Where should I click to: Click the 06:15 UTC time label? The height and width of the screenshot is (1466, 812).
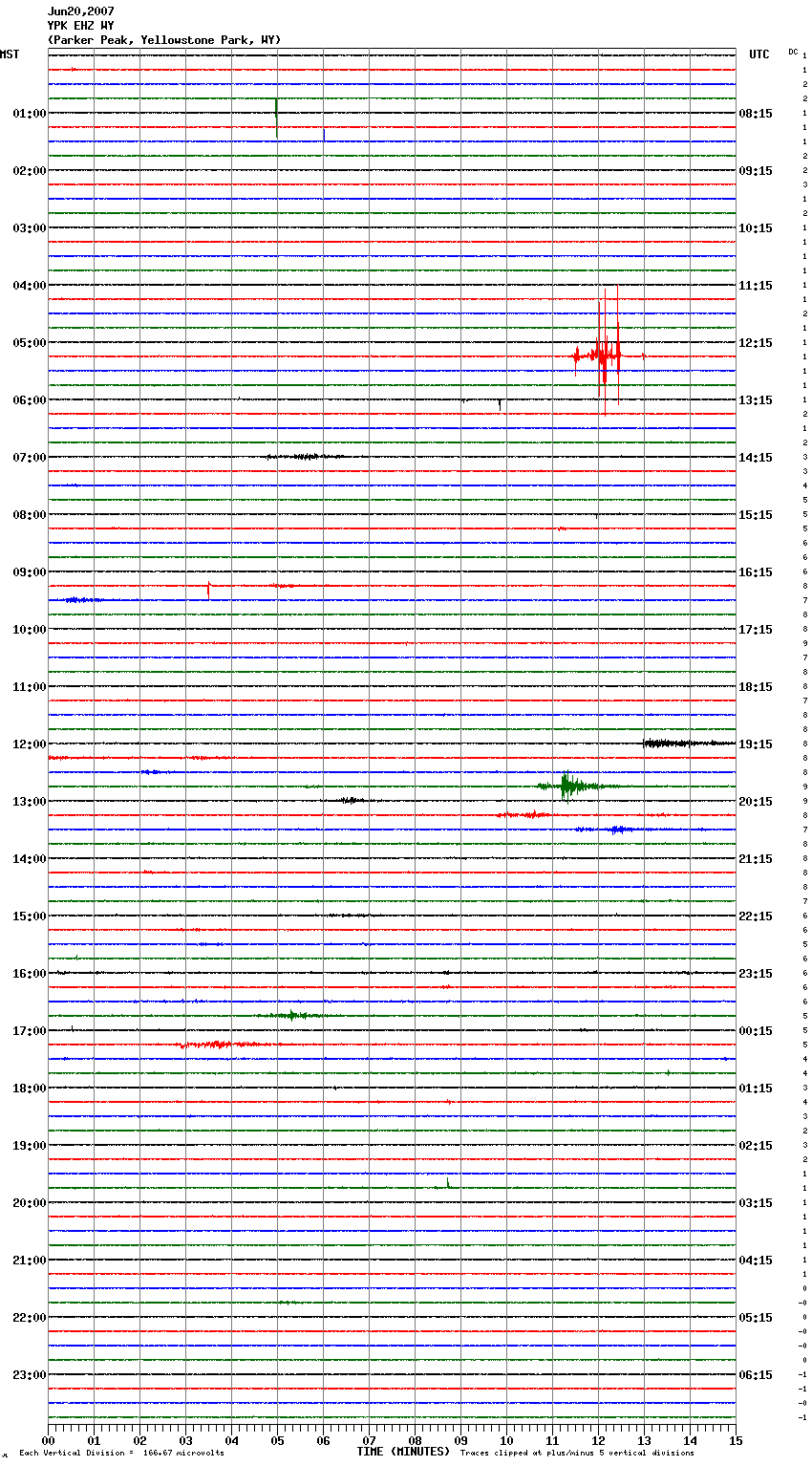(x=756, y=1375)
